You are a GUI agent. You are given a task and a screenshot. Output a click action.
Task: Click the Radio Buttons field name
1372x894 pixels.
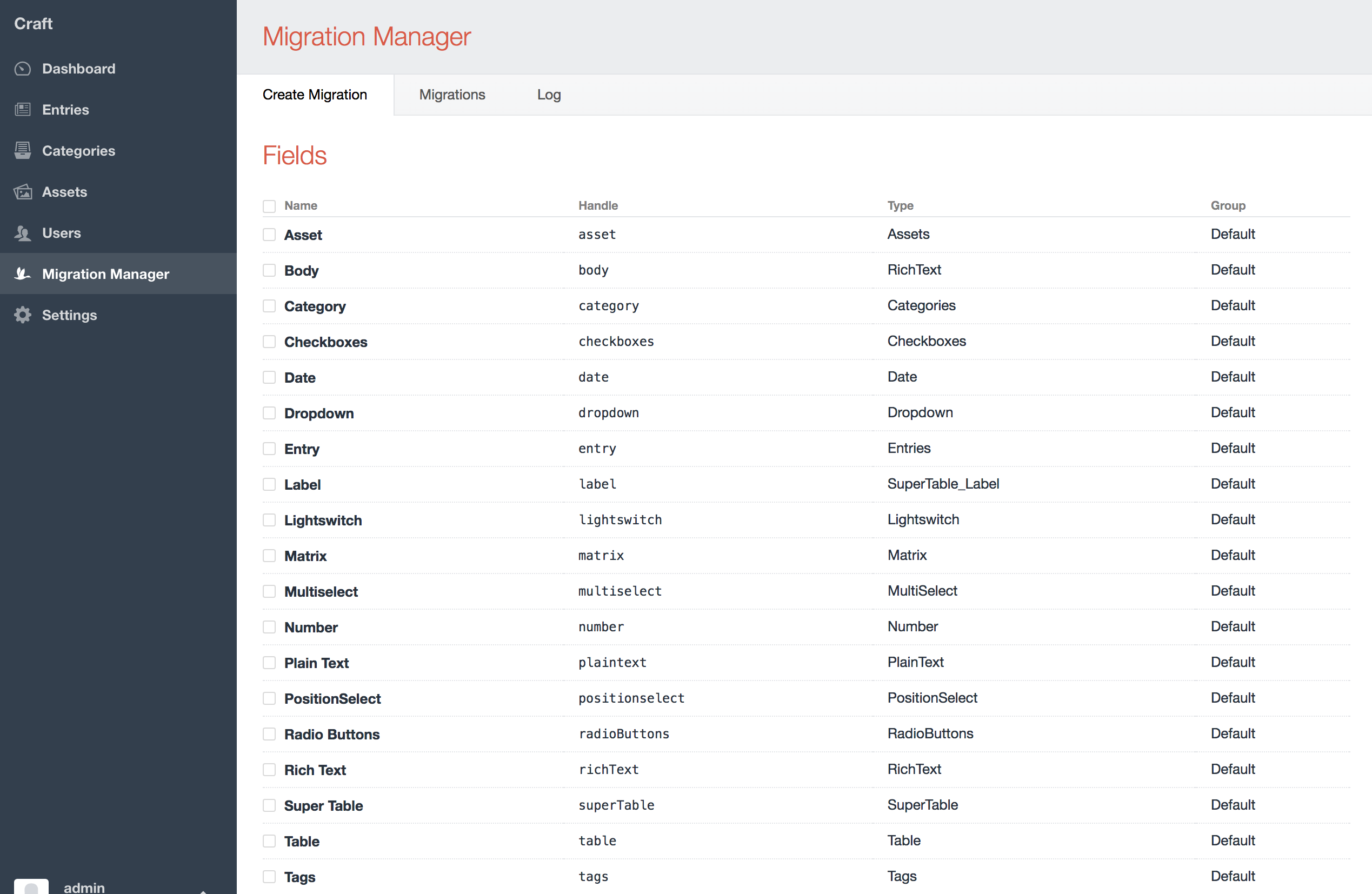pos(332,735)
